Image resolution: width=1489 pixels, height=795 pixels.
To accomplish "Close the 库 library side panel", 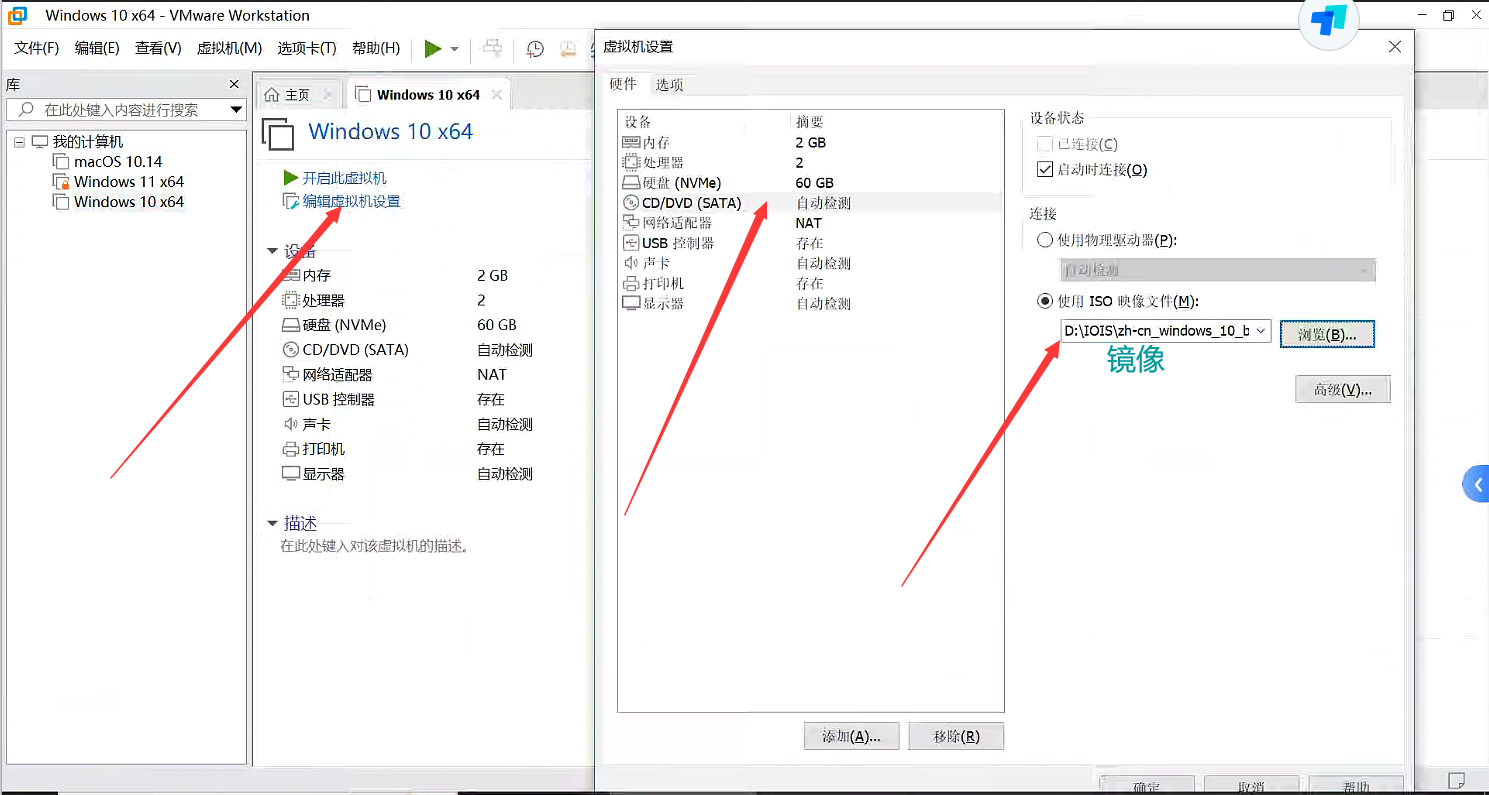I will 234,85.
